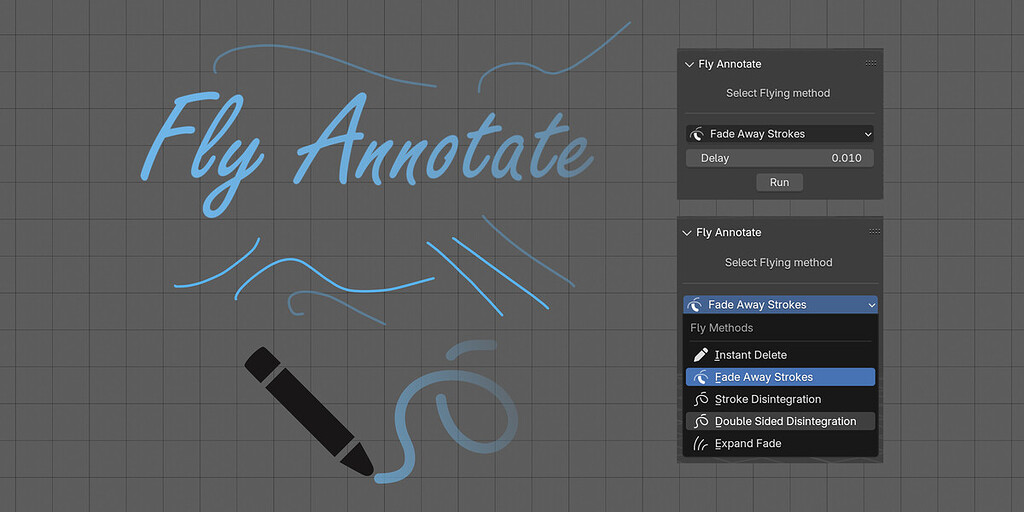This screenshot has width=1024, height=512.
Task: Click lower panel Select Flying method label
Action: 778,263
